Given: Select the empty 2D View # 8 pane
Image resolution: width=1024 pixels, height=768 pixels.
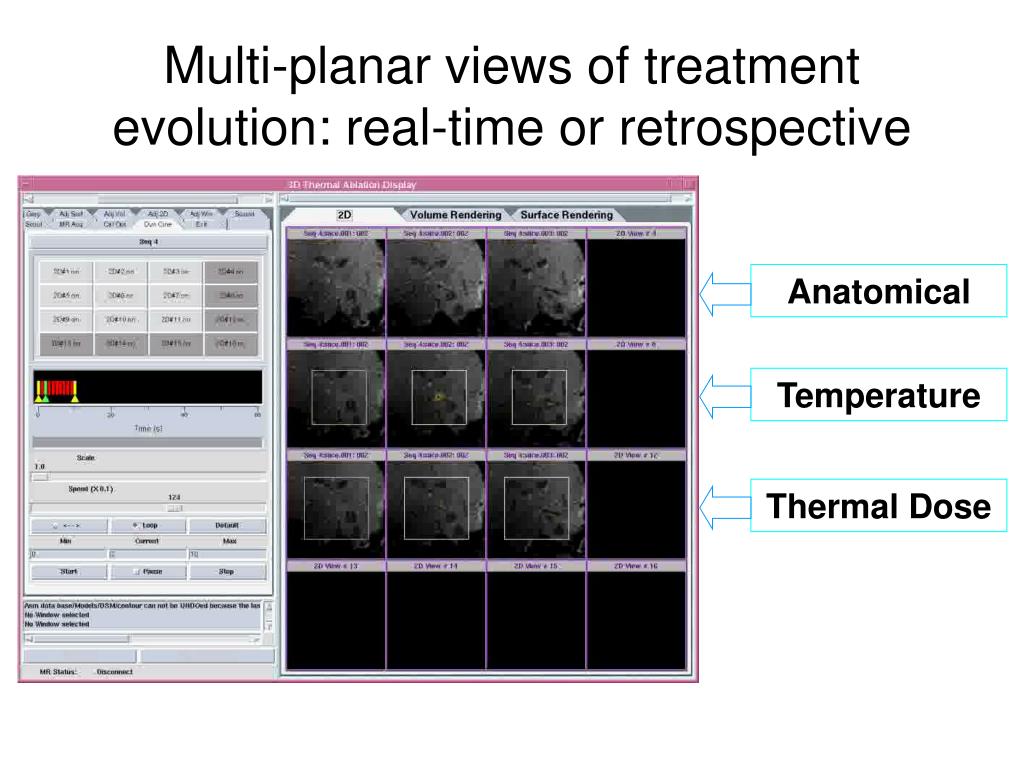Looking at the screenshot, I should tap(636, 398).
